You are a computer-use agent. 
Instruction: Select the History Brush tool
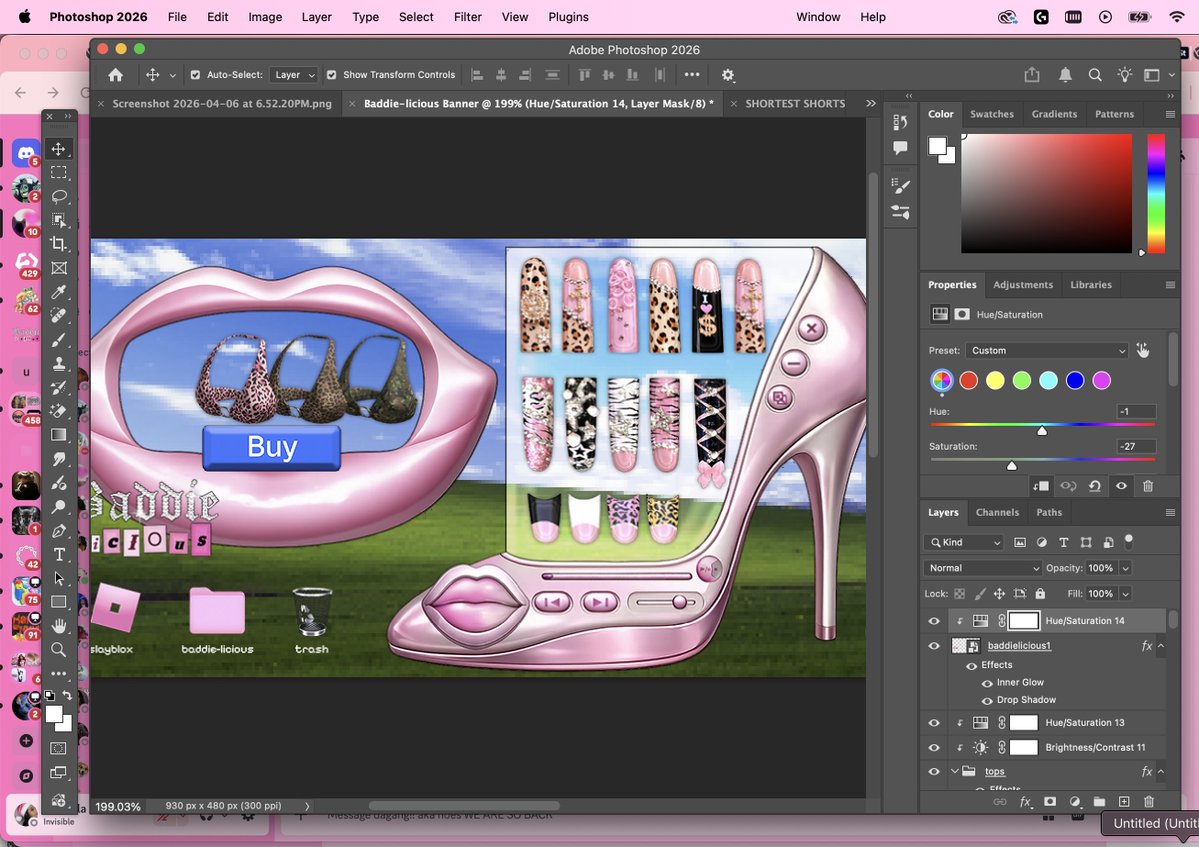pos(58,388)
